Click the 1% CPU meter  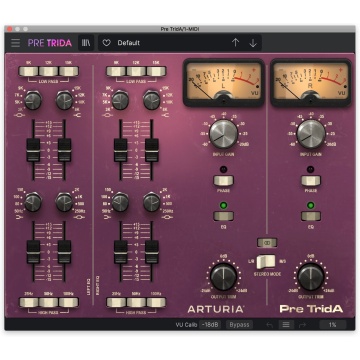click(333, 325)
